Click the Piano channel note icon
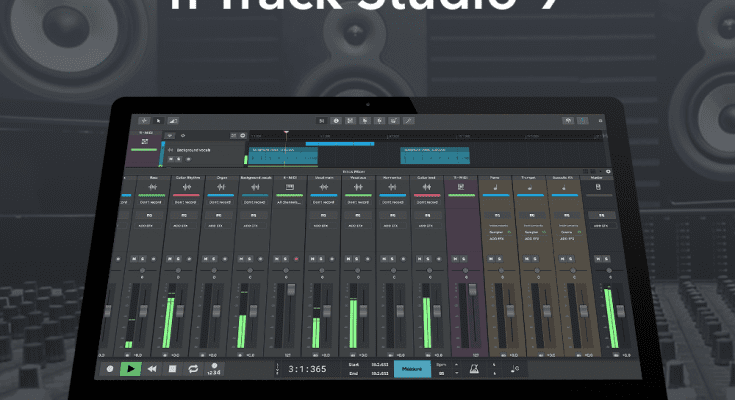Image resolution: width=735 pixels, height=400 pixels. [493, 189]
